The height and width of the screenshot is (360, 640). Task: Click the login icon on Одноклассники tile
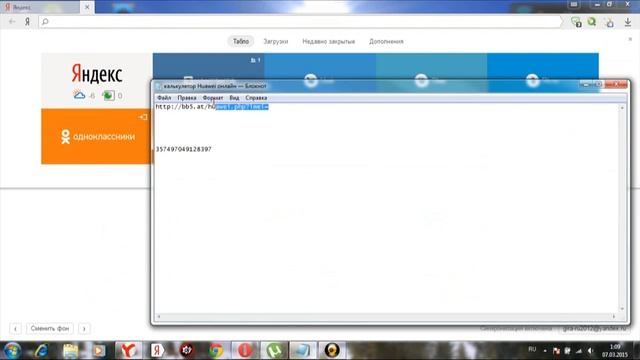click(x=143, y=117)
